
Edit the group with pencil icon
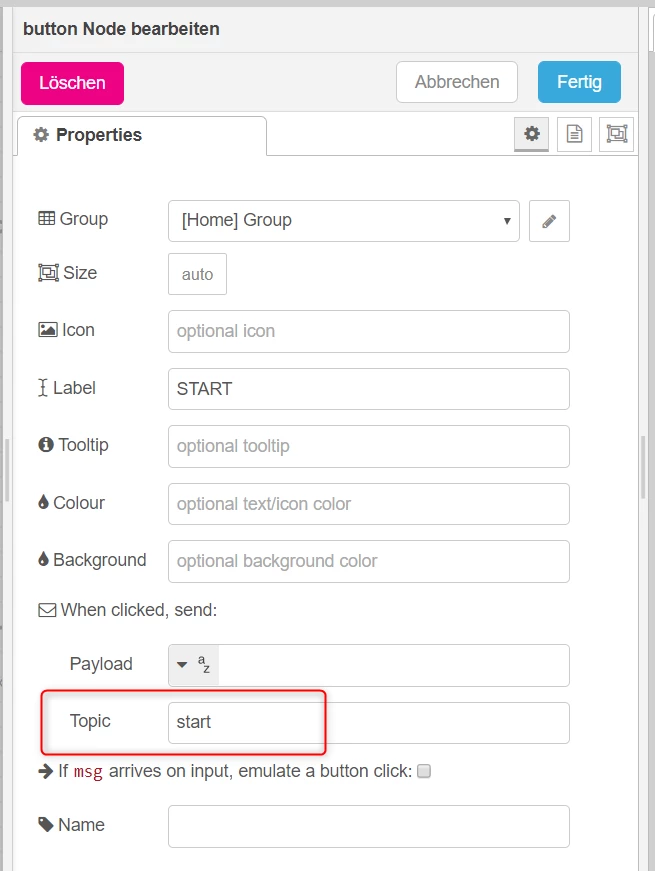[549, 221]
